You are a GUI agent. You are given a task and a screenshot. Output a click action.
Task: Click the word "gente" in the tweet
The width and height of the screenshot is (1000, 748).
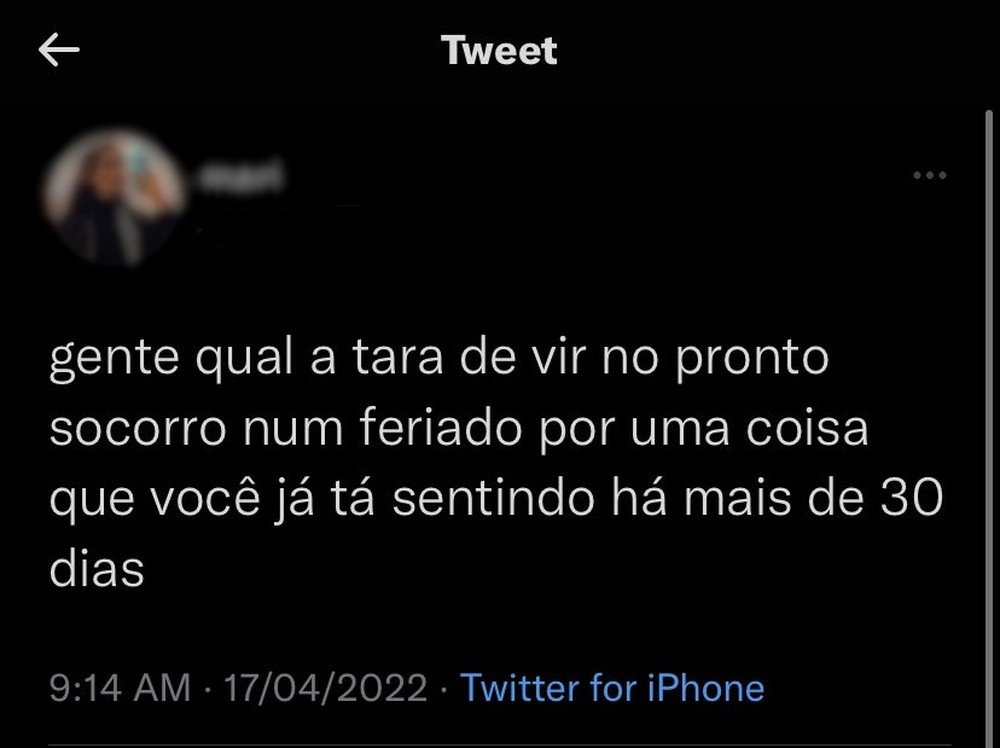(114, 359)
